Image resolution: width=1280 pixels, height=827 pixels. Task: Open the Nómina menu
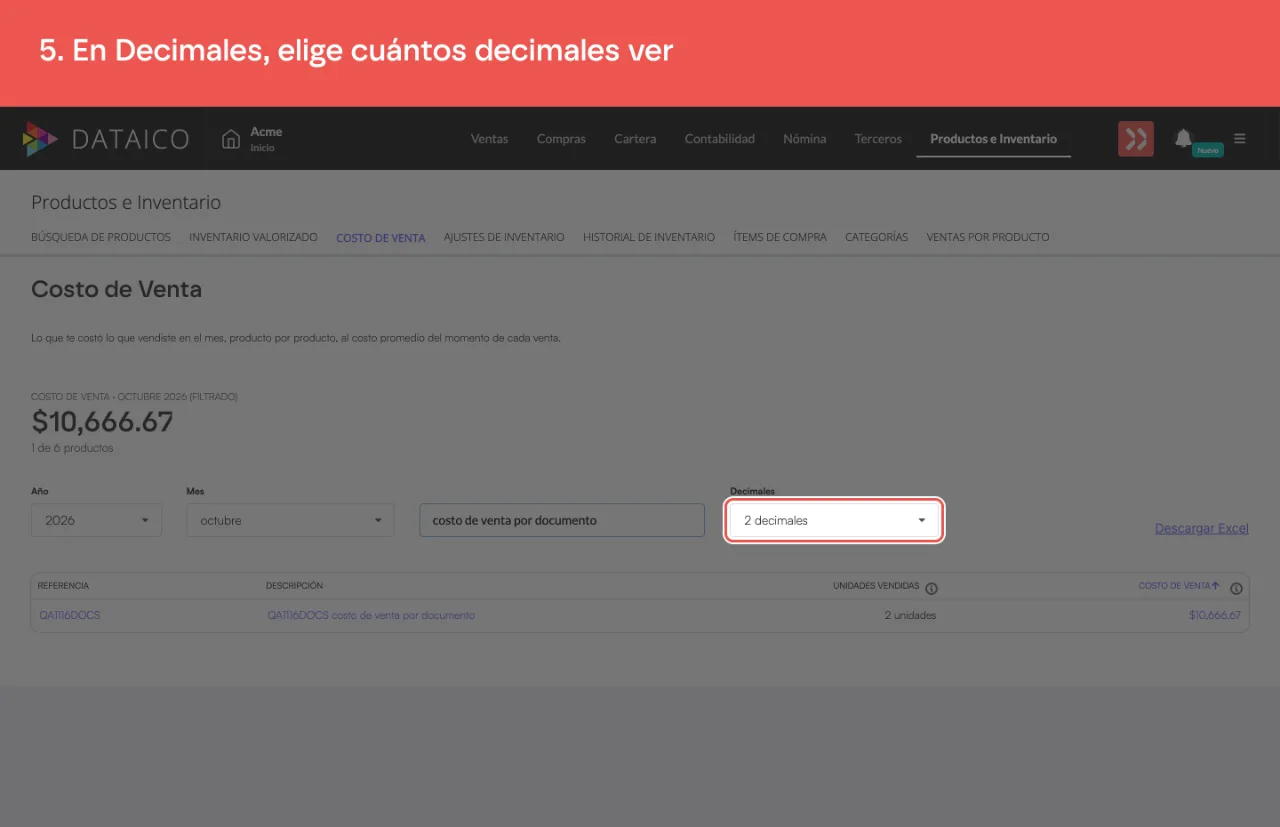click(804, 139)
